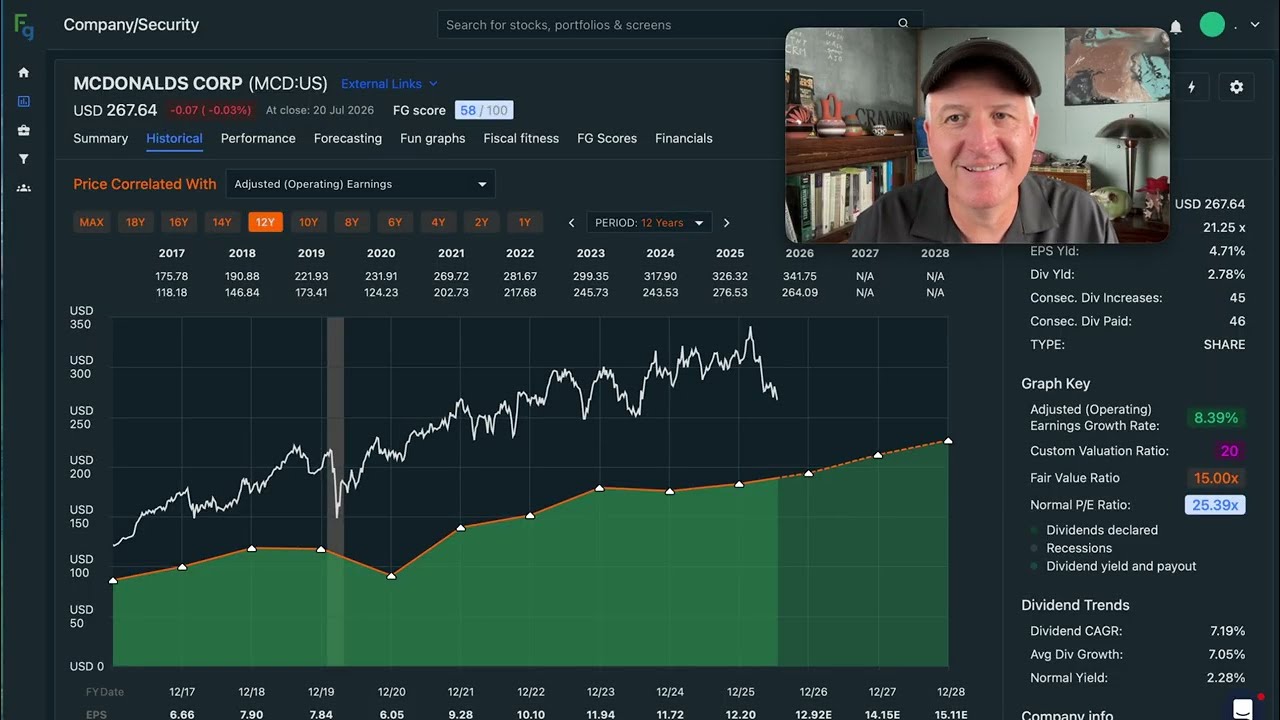Open the Forecasting tab
1280x720 pixels.
coord(348,138)
